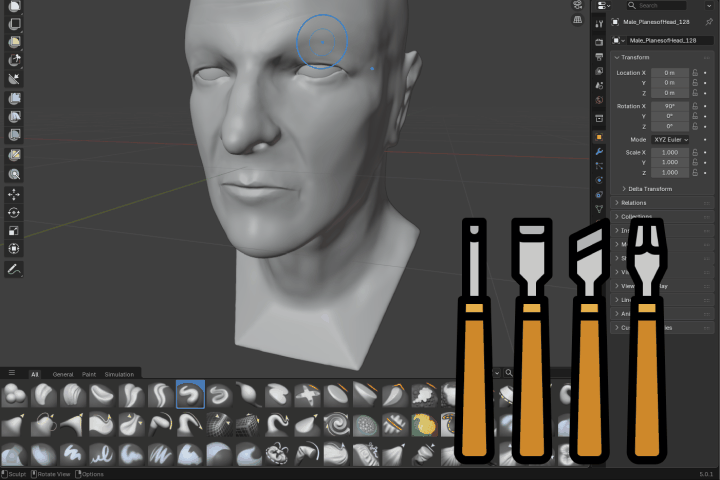
Task: Open the Collection properties tab
Action: tap(599, 119)
